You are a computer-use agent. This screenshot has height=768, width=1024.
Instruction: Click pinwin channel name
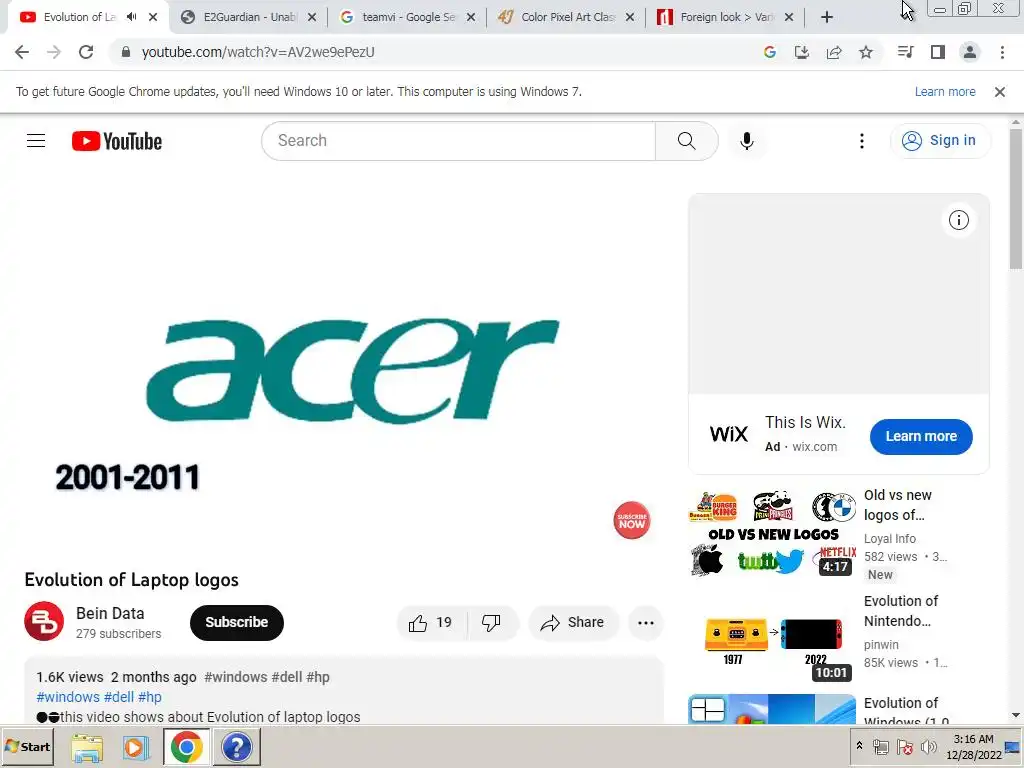[881, 645]
